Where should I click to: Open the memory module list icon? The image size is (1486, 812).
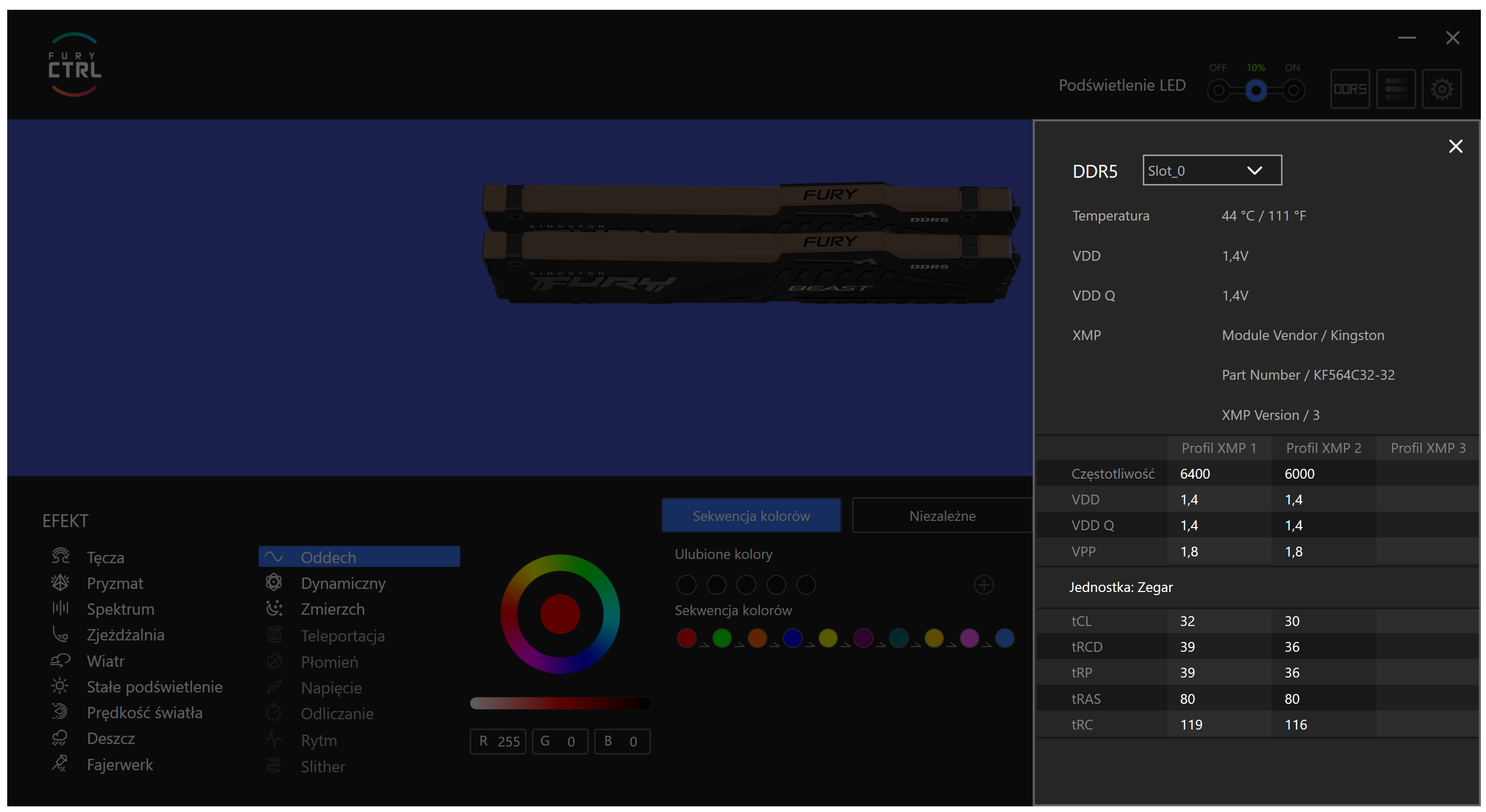1395,89
